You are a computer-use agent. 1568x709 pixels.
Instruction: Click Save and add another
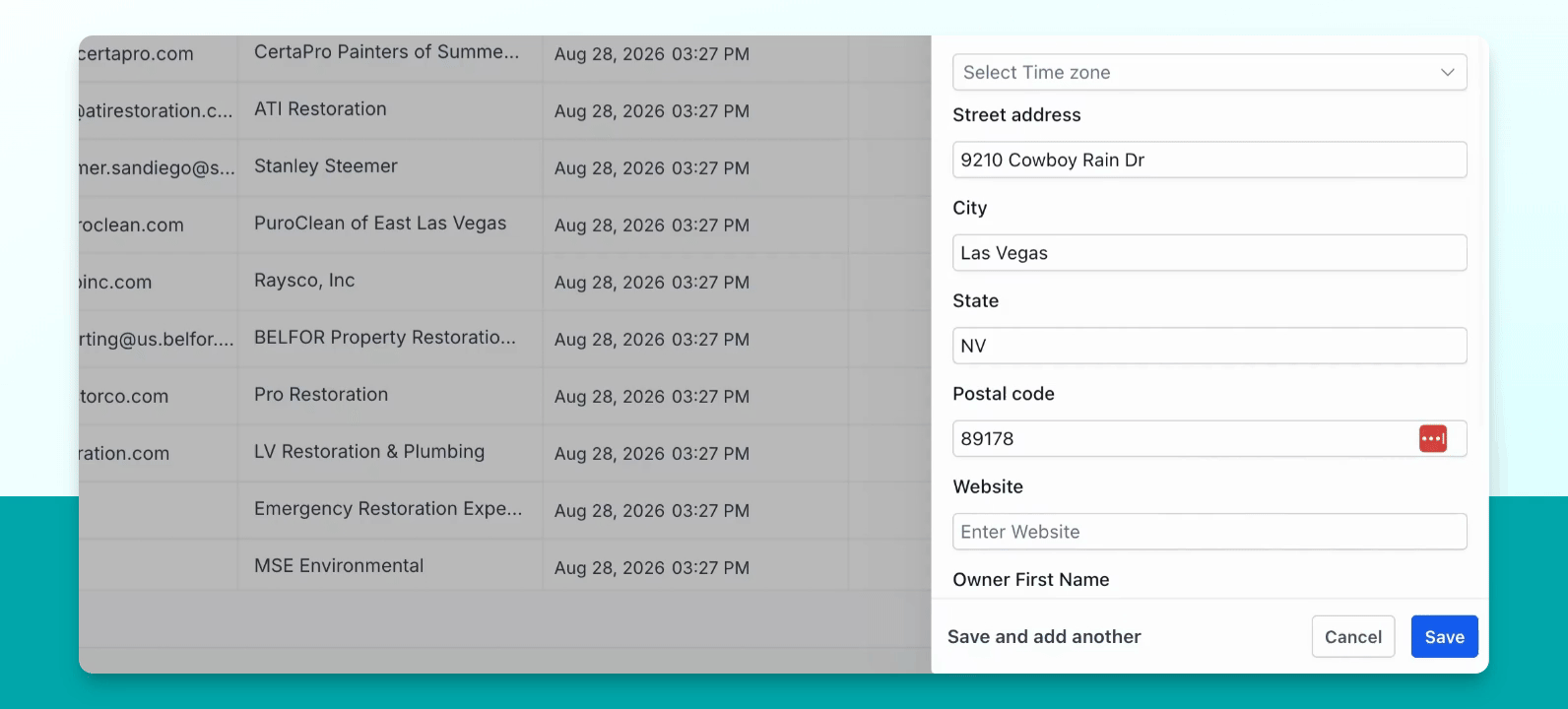(x=1044, y=637)
